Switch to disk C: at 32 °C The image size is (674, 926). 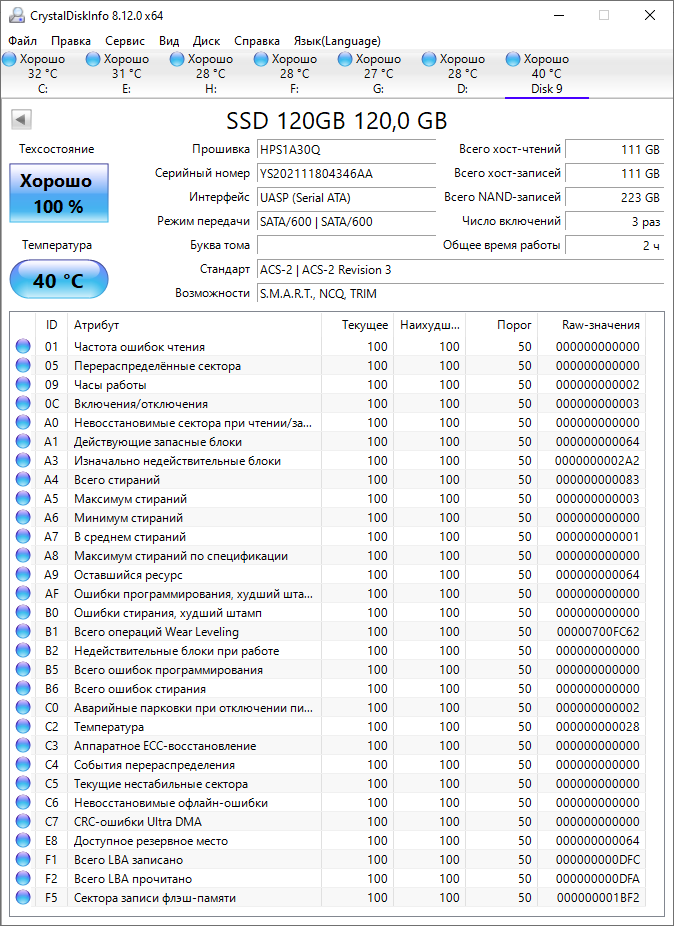43,74
